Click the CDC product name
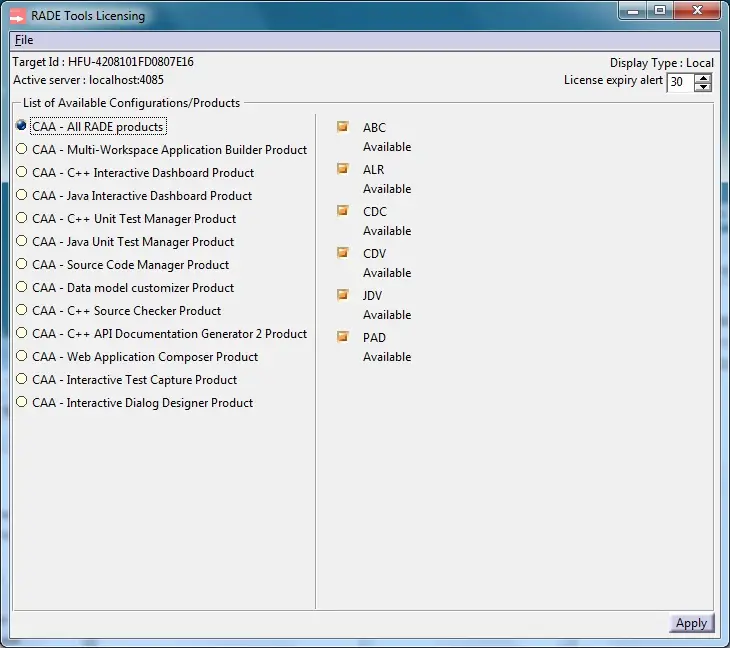 [375, 212]
